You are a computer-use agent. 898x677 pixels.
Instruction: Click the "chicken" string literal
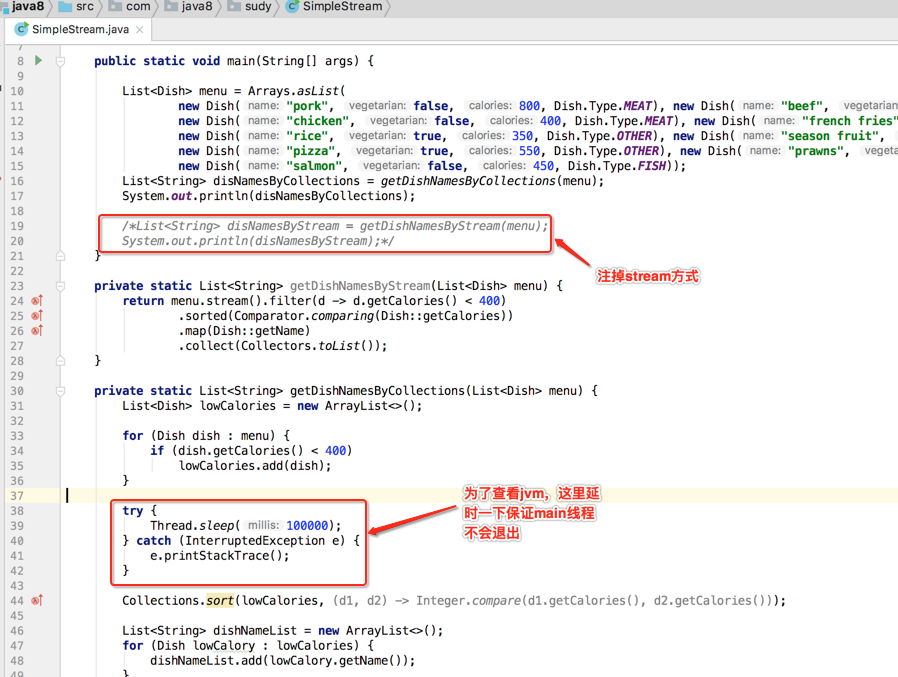318,121
